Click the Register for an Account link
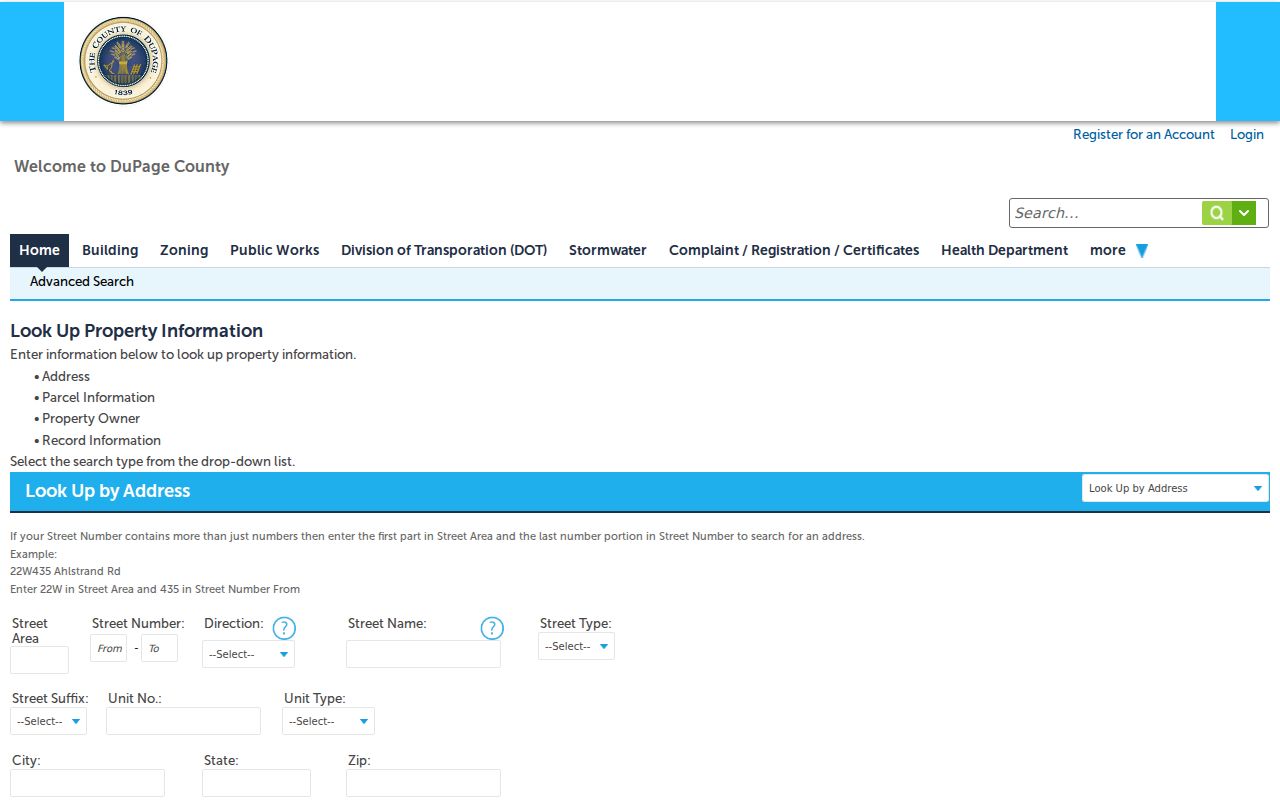Image resolution: width=1280 pixels, height=800 pixels. point(1144,134)
